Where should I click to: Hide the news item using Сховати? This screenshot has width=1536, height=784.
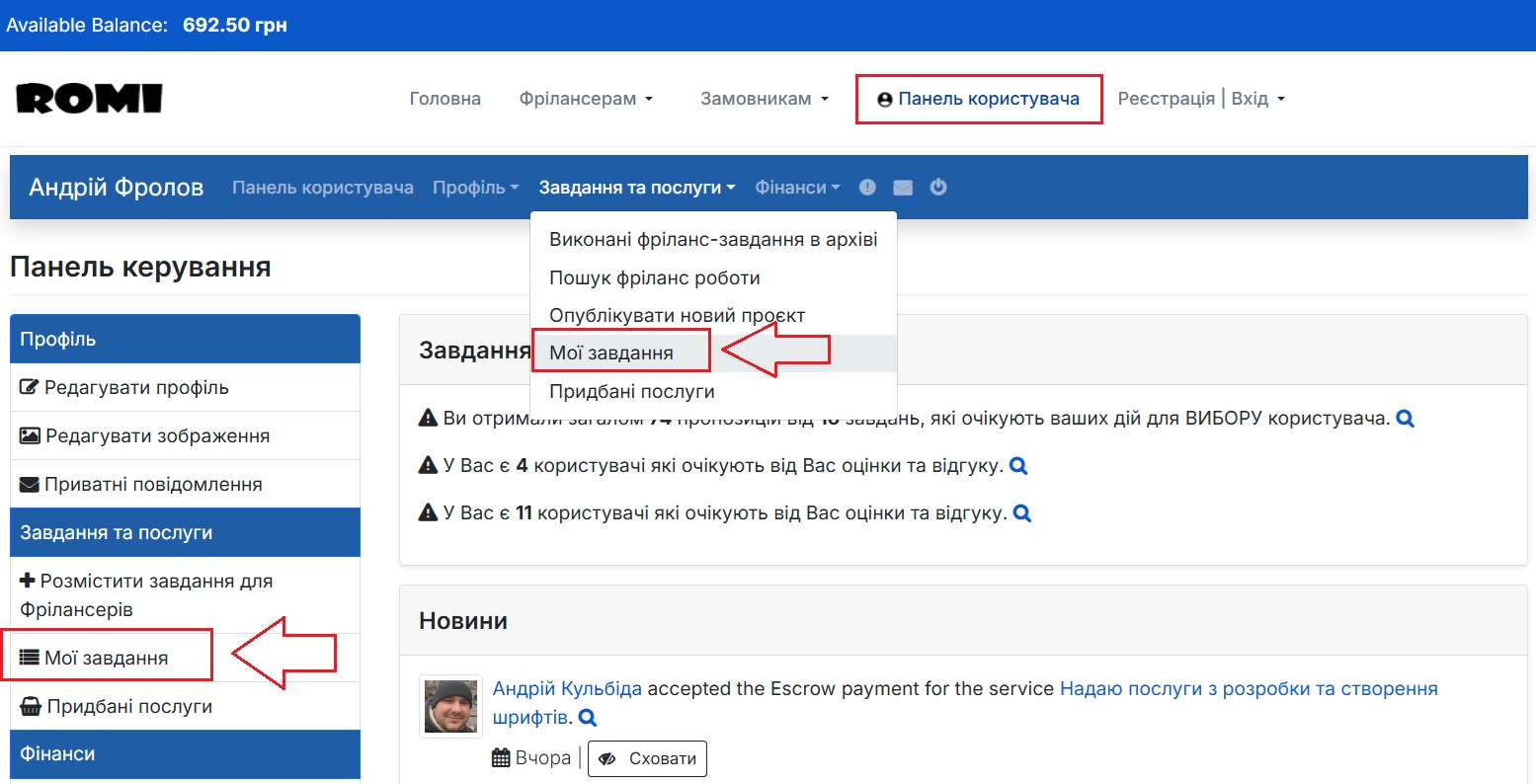[x=647, y=758]
